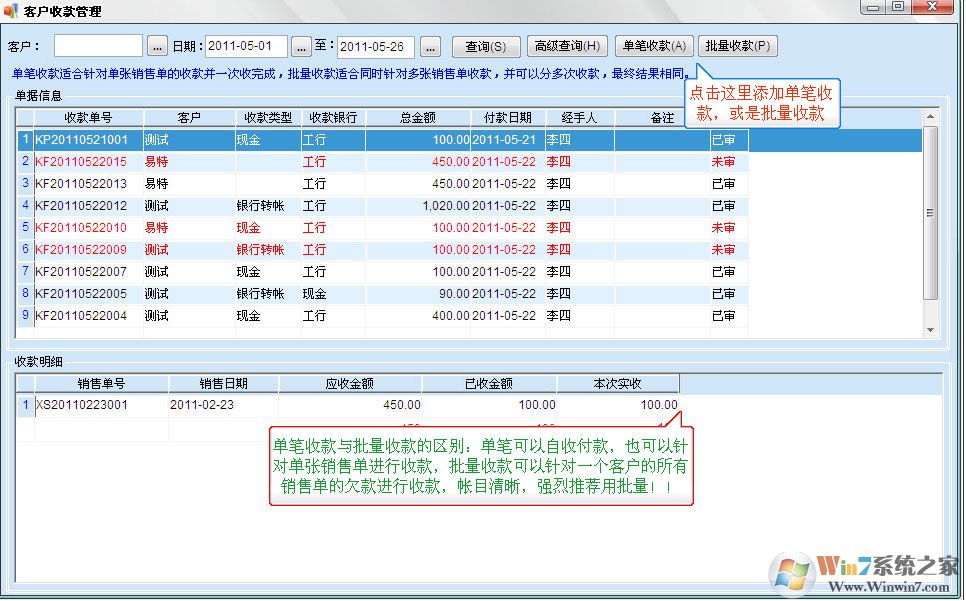Open the end date picker ... button
This screenshot has width=966, height=601.
[430, 45]
